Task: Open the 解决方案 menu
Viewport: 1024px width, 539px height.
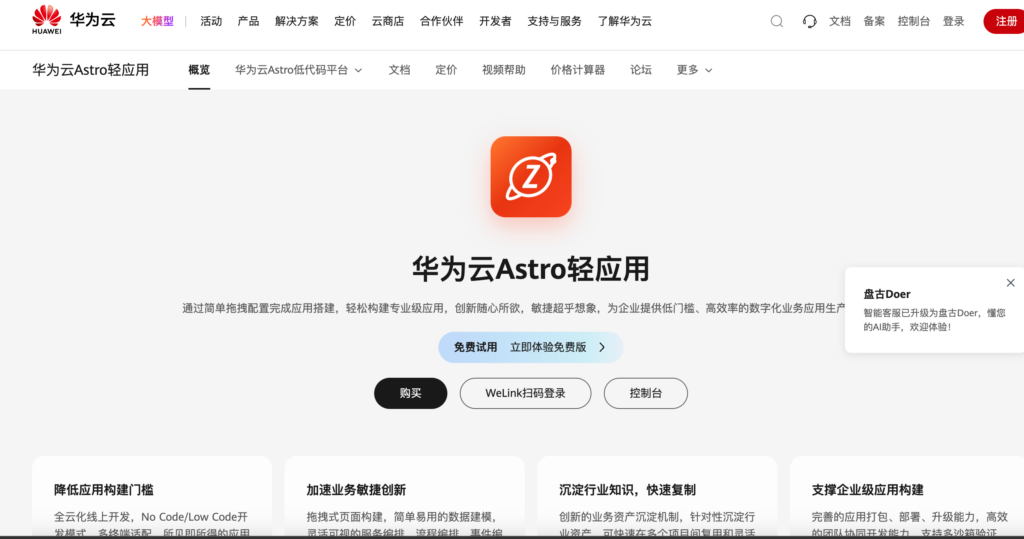Action: pos(296,21)
